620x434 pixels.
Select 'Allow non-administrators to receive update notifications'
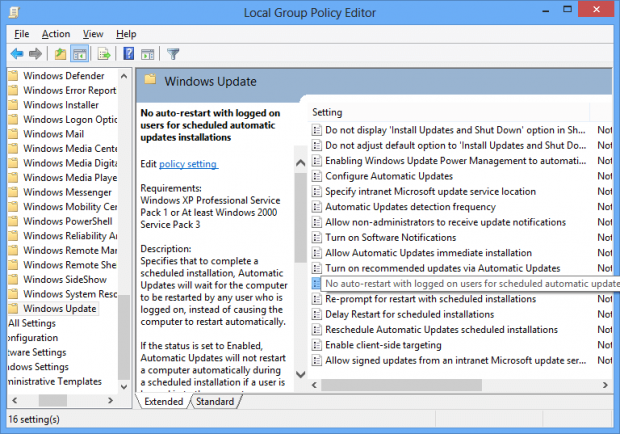click(445, 222)
